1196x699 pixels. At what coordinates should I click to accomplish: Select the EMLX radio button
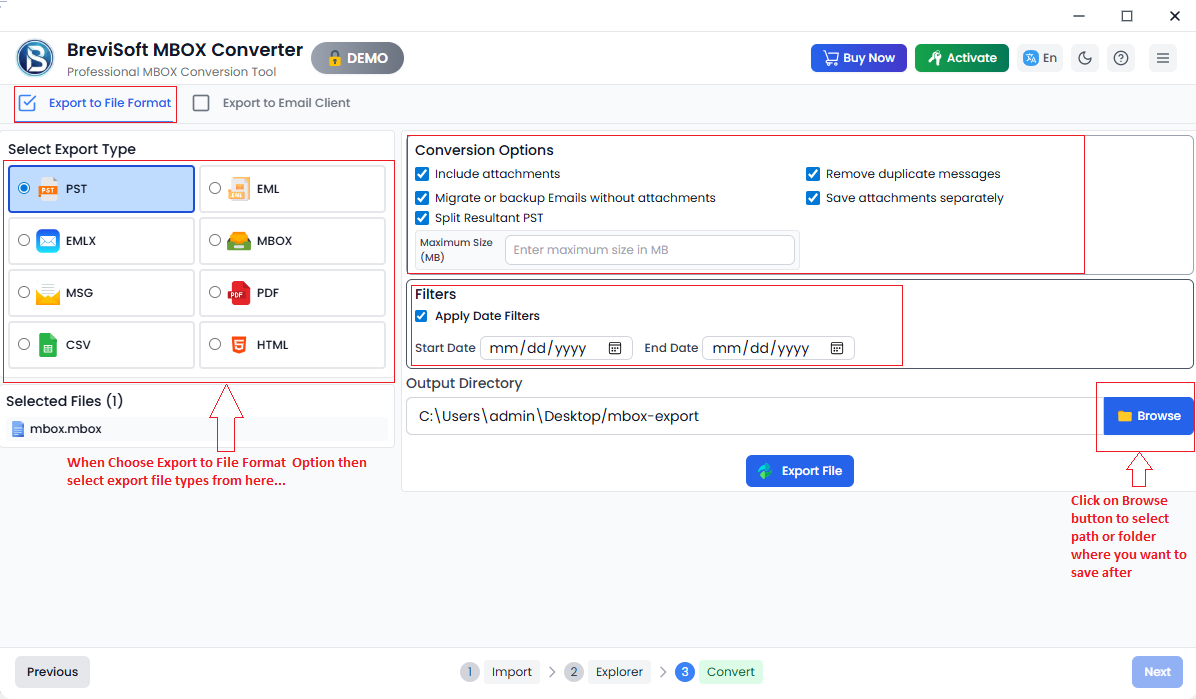point(24,240)
